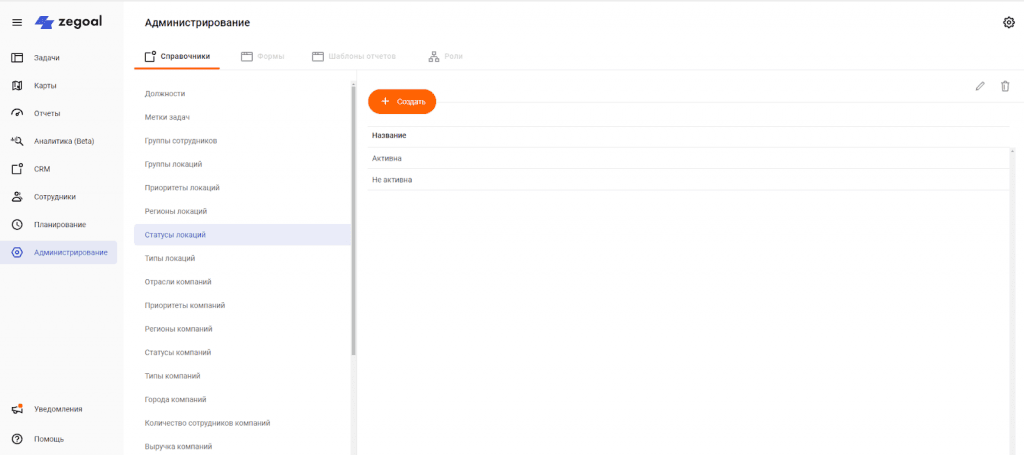Open Задачи from the sidebar
The image size is (1024, 455).
pos(47,58)
